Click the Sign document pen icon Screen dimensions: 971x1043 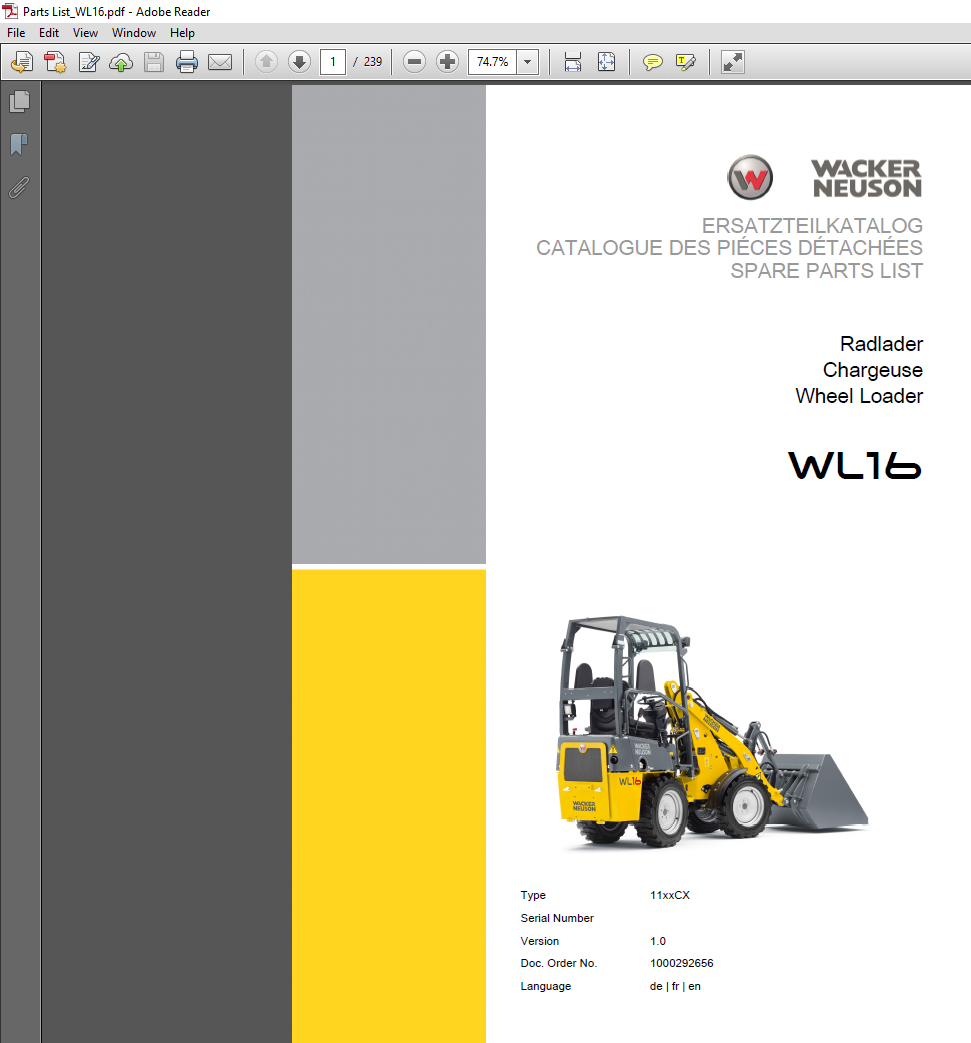tap(88, 61)
